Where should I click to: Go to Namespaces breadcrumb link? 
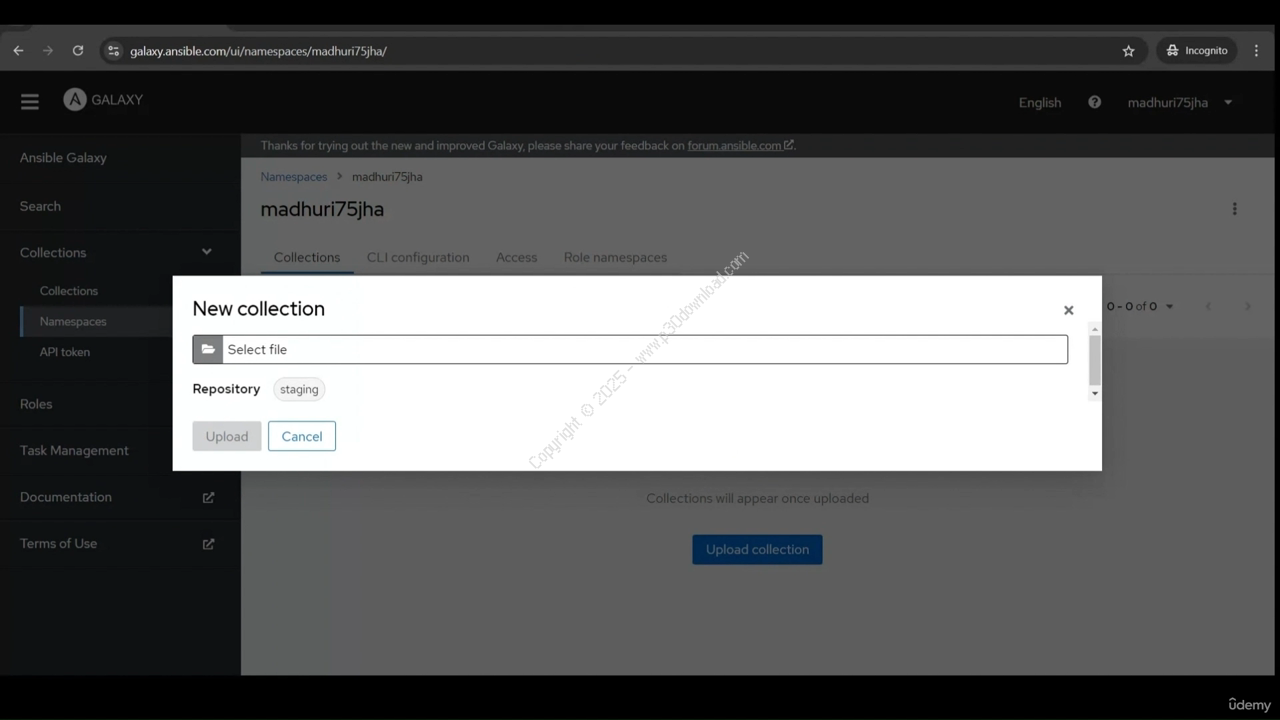[294, 177]
